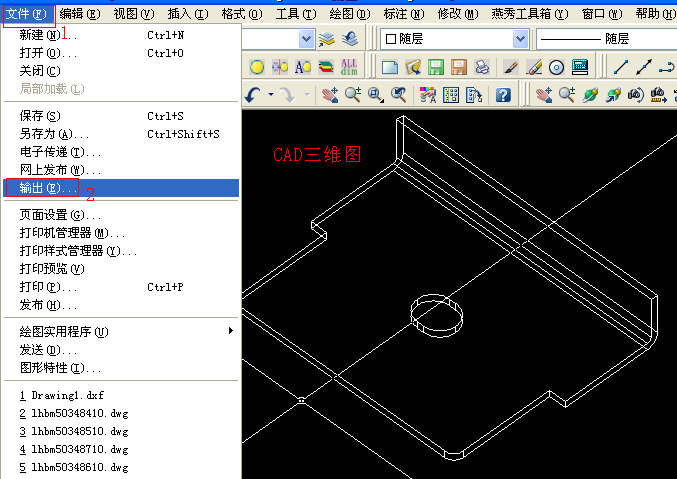Click the paintbrush icon
Image resolution: width=677 pixels, height=479 pixels.
click(x=511, y=67)
